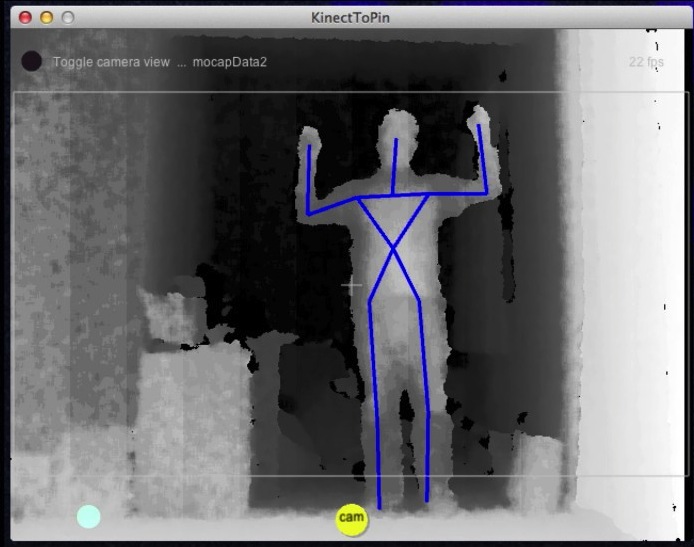
Task: Click the 22 fps frame rate readout
Action: coord(645,62)
